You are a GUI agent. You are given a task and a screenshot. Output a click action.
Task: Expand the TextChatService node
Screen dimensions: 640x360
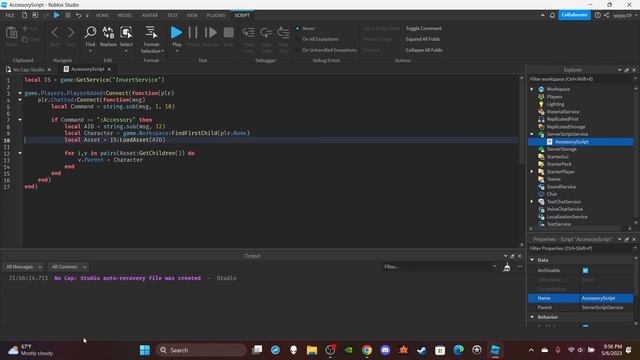(532, 202)
